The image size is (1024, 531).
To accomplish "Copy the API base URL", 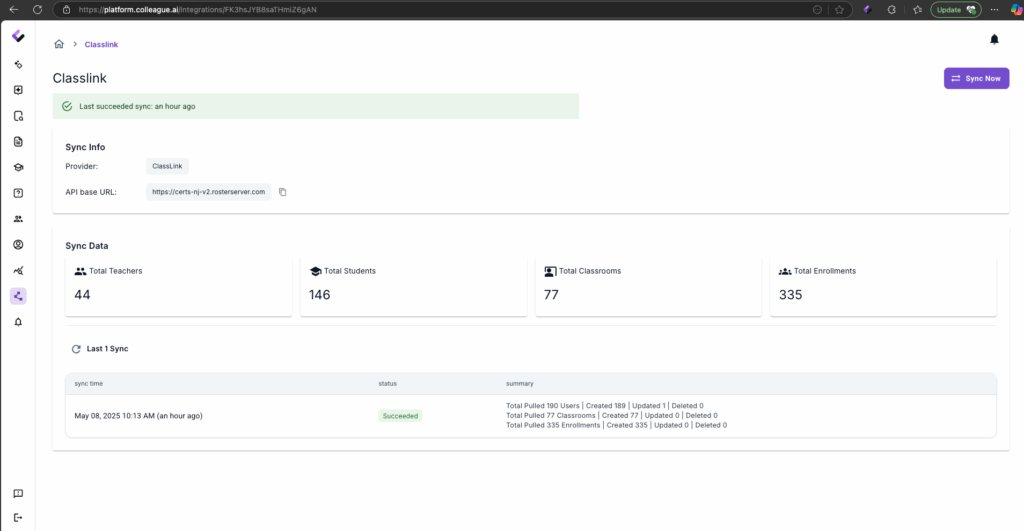I will pos(283,192).
